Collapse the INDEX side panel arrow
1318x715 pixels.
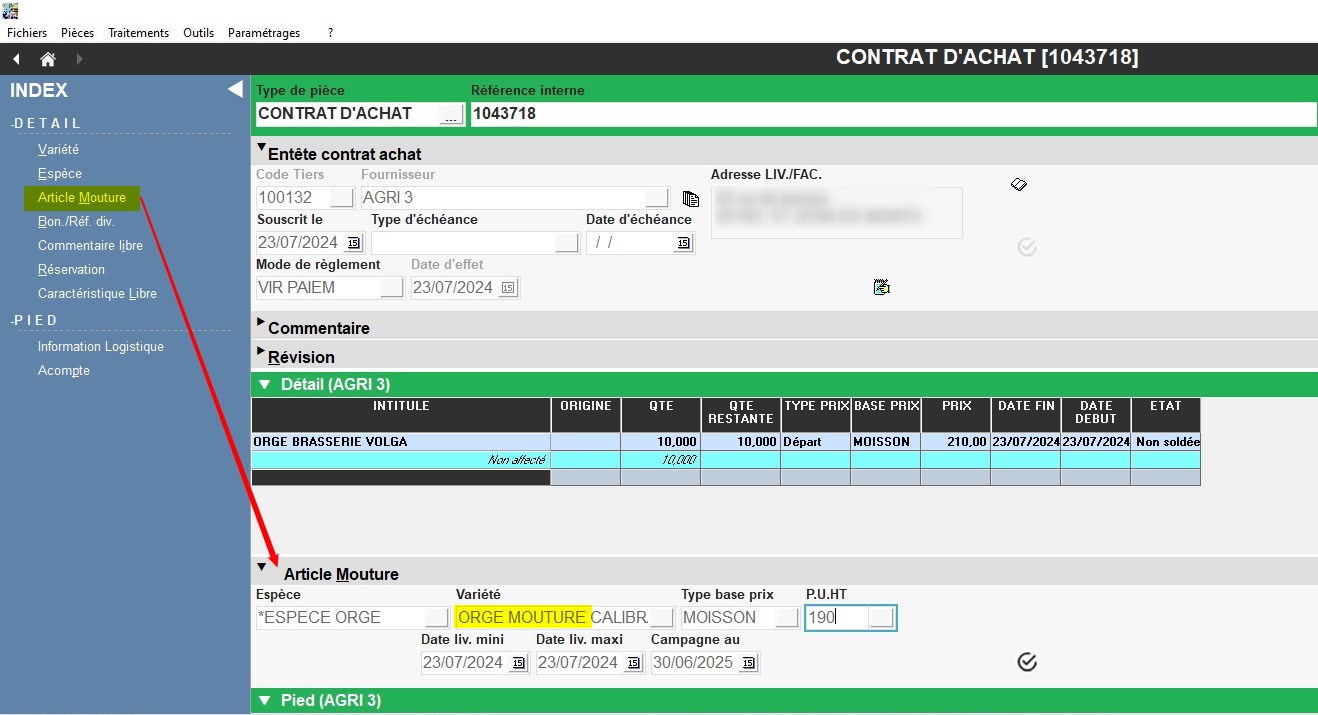[235, 90]
